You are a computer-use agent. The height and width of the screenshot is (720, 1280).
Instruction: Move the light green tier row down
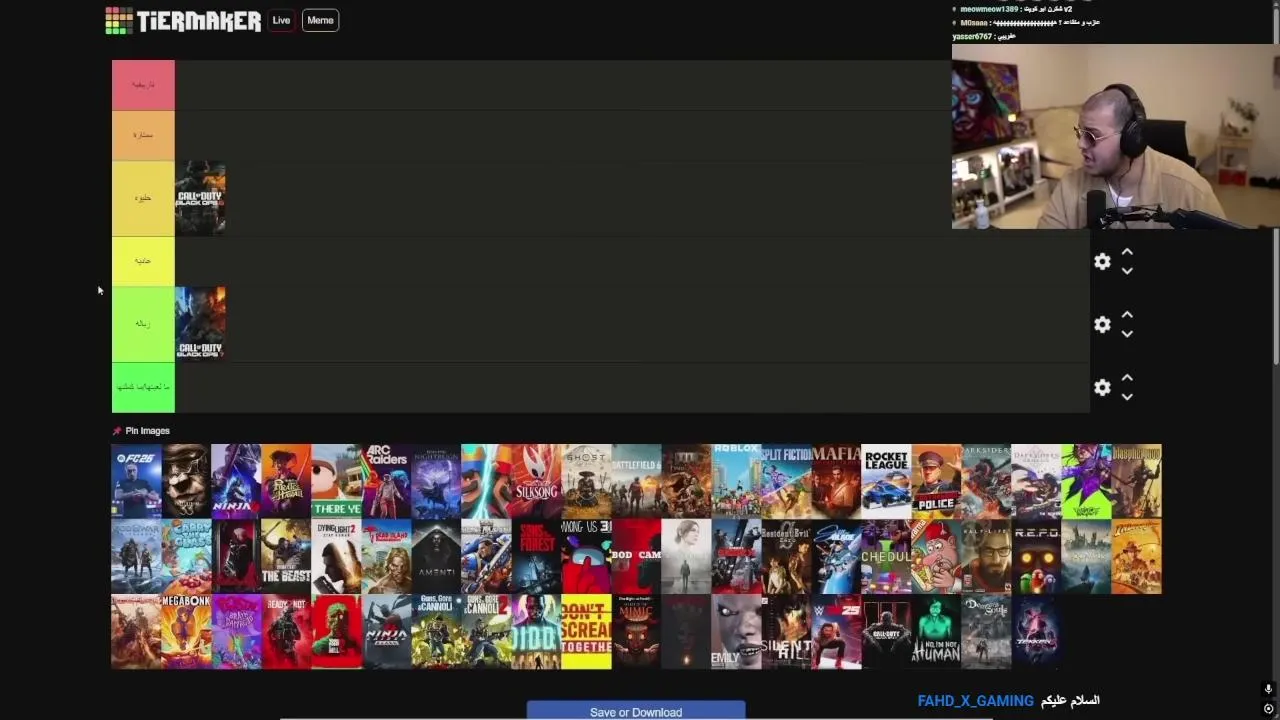1127,334
